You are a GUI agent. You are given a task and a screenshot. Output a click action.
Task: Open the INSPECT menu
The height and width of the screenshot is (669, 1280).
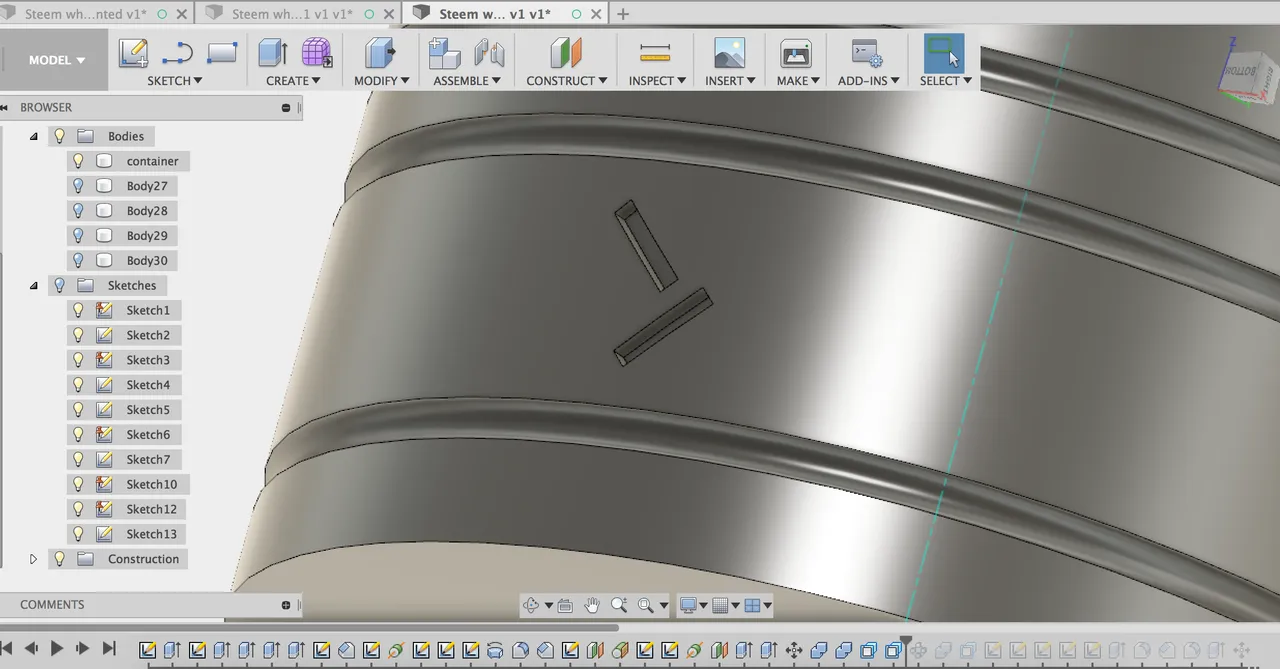click(x=657, y=81)
